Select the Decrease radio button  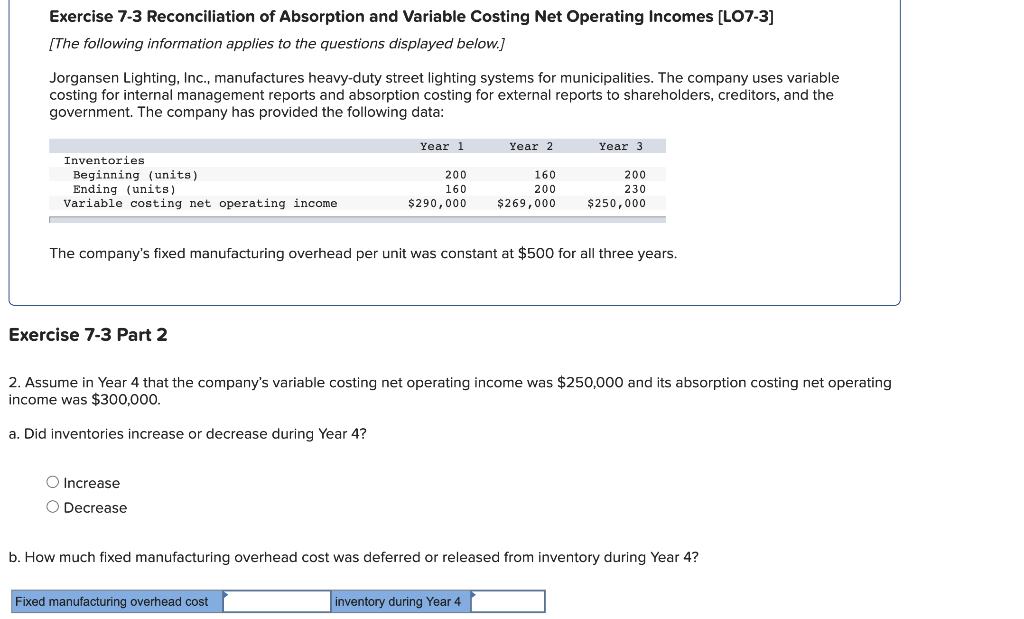tap(51, 507)
